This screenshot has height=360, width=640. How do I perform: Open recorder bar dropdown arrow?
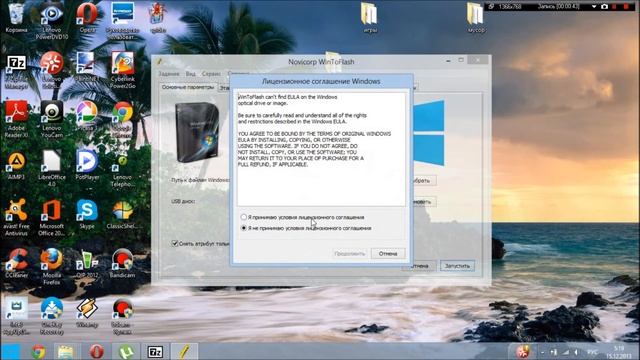(594, 7)
